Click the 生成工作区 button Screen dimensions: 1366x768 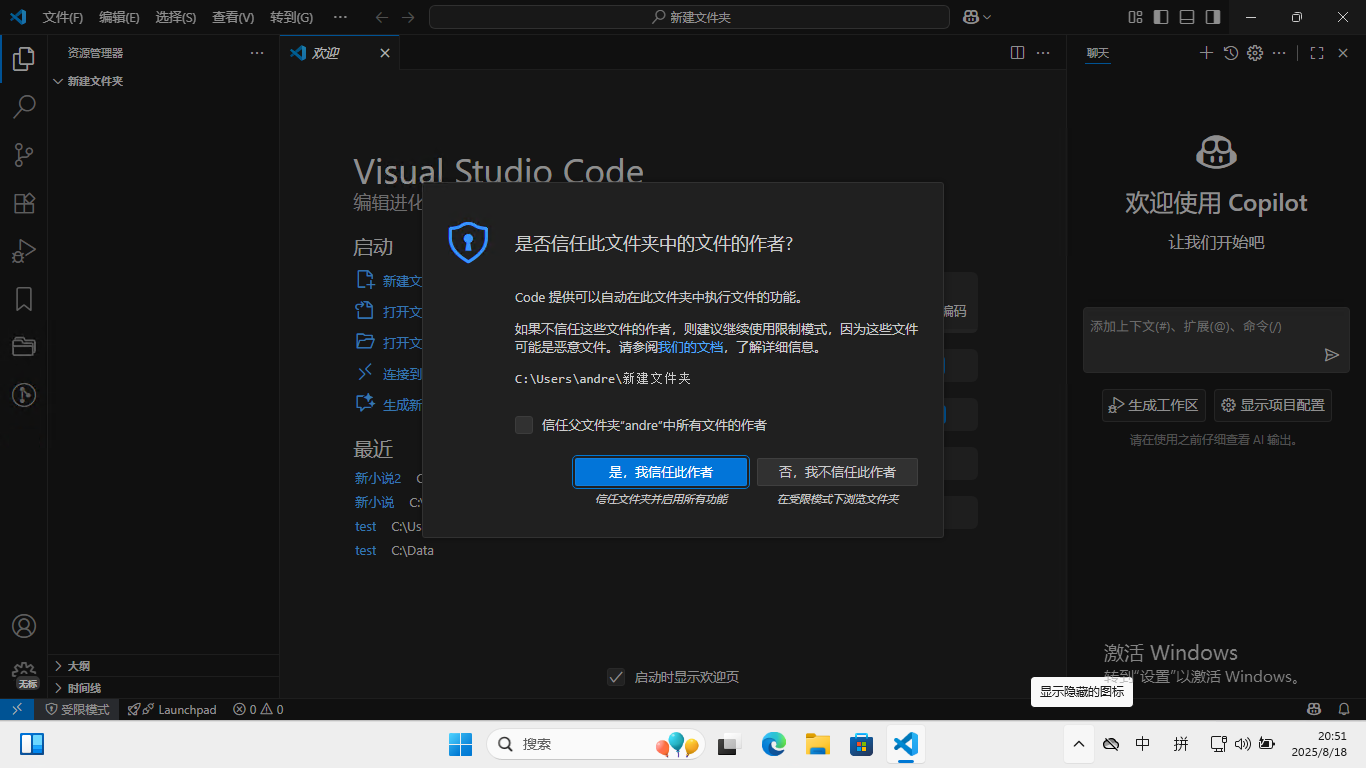[1154, 405]
